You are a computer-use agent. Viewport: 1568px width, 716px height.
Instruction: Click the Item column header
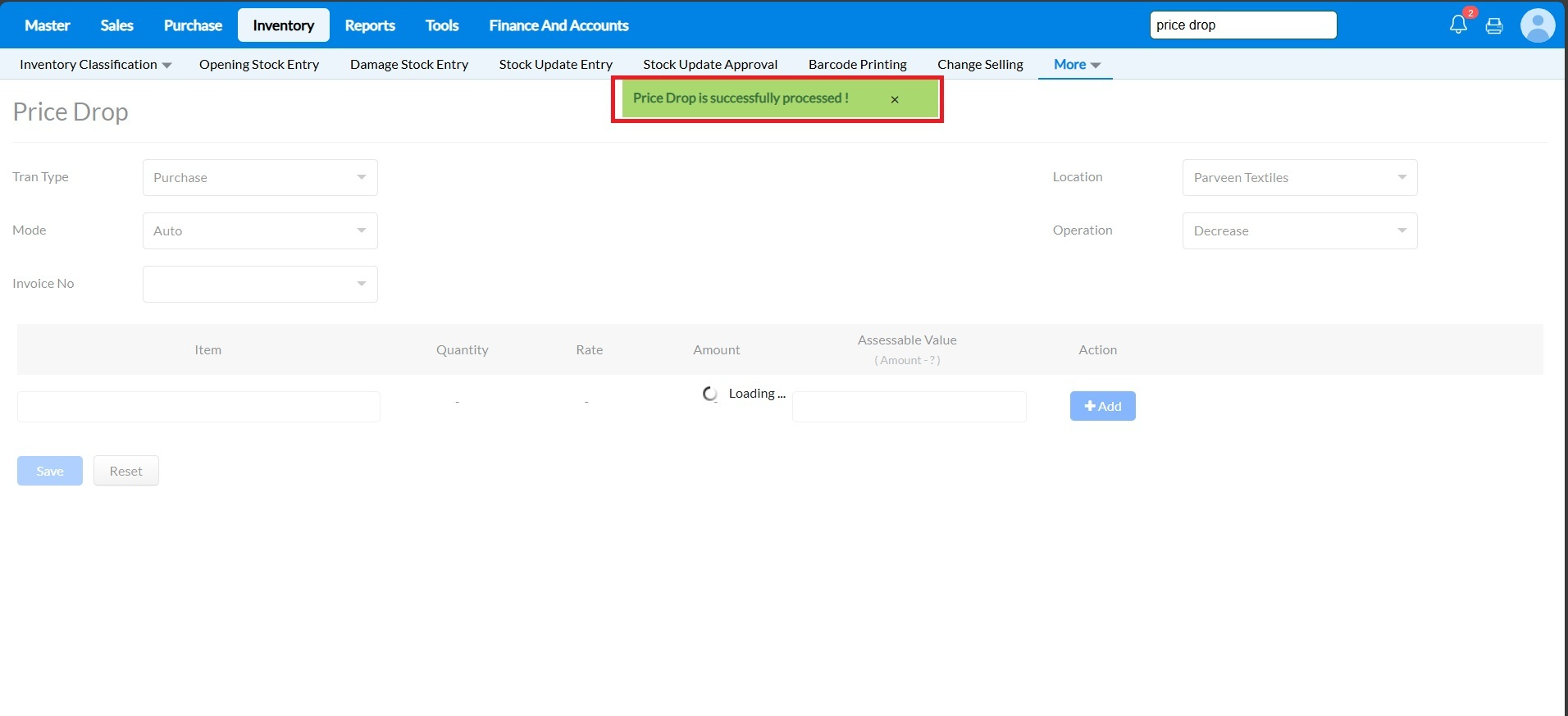pyautogui.click(x=208, y=349)
